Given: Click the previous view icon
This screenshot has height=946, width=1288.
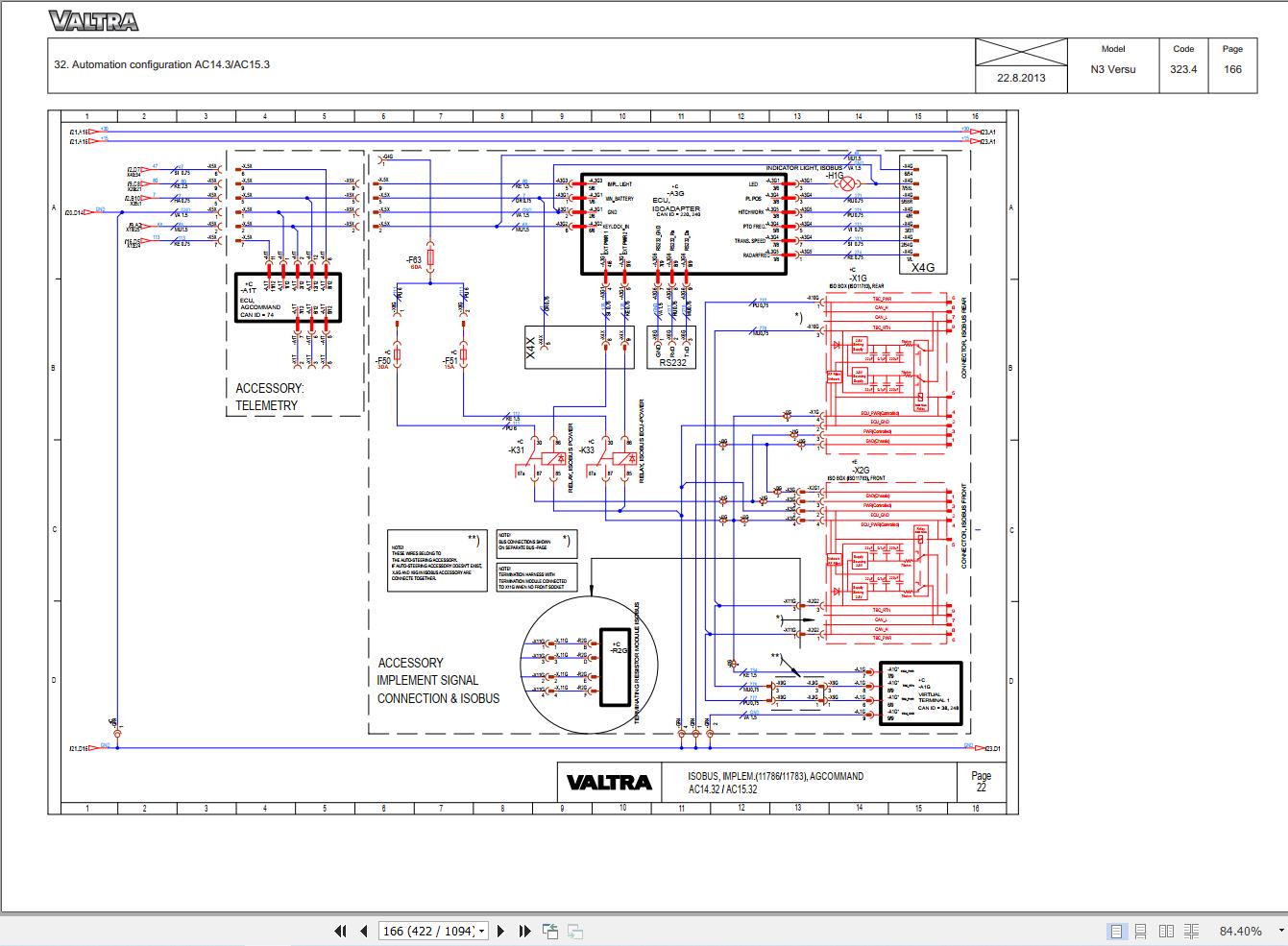Looking at the screenshot, I should pos(550,931).
